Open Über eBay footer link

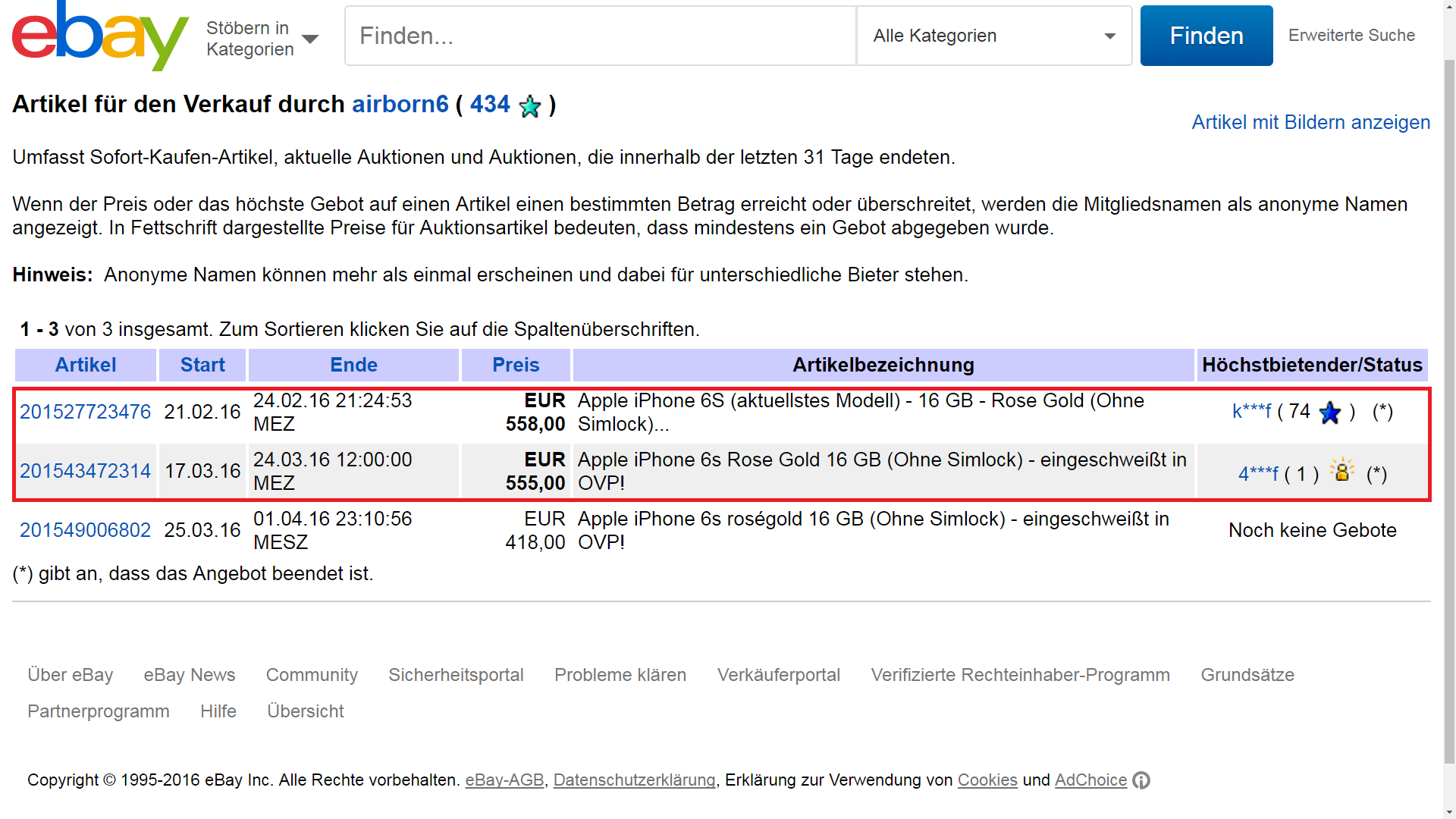click(x=71, y=675)
